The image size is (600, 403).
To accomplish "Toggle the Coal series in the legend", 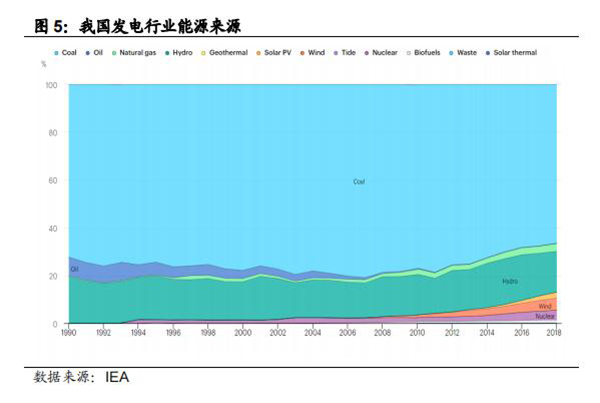I will pyautogui.click(x=69, y=49).
